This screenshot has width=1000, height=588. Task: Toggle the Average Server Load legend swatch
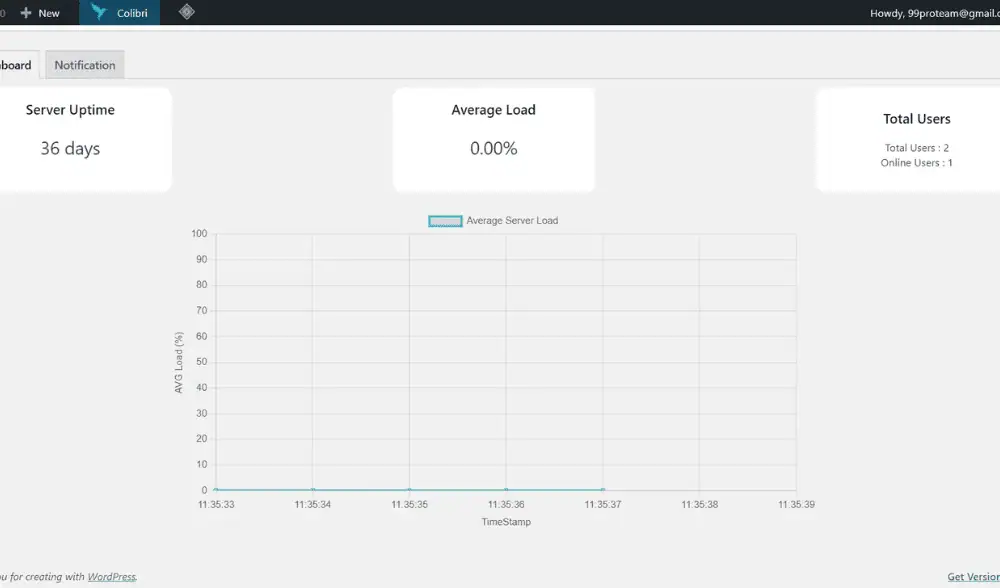coord(445,221)
